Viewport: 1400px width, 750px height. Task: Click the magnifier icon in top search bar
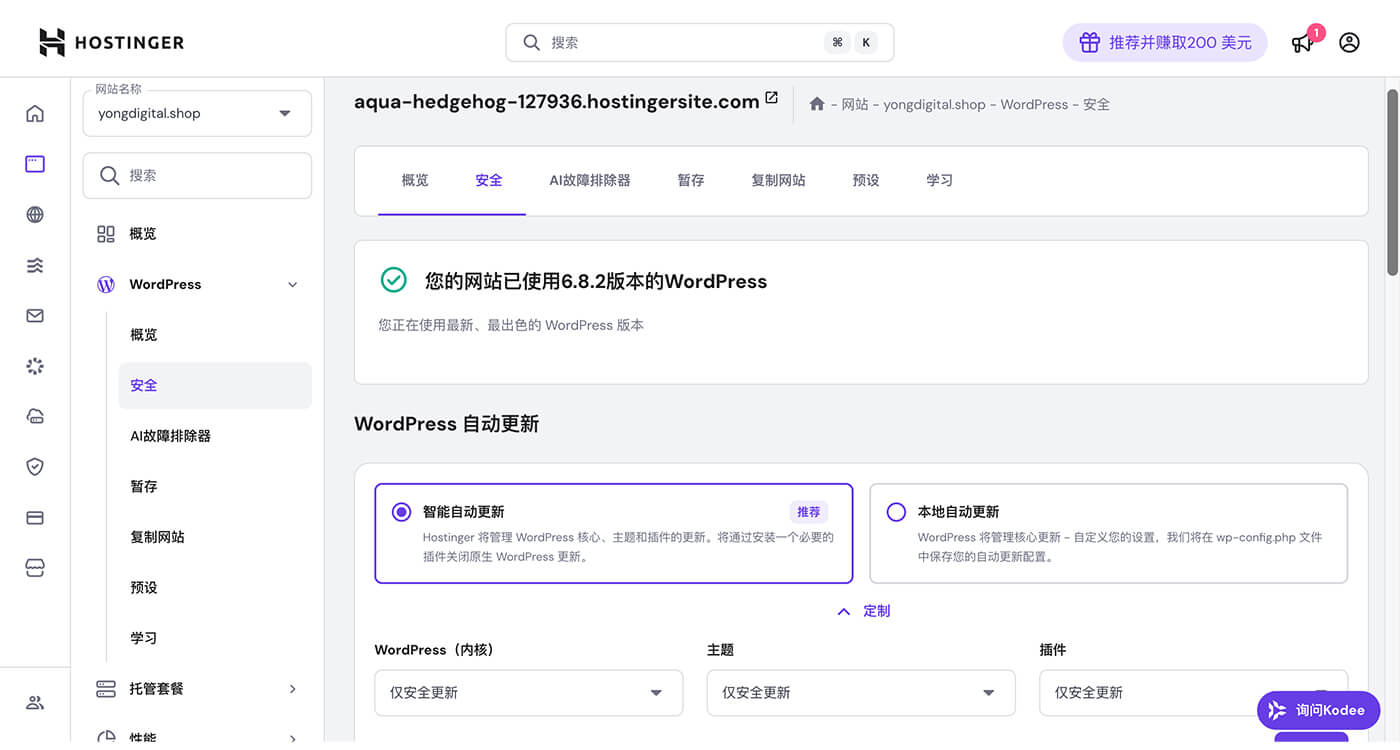532,43
